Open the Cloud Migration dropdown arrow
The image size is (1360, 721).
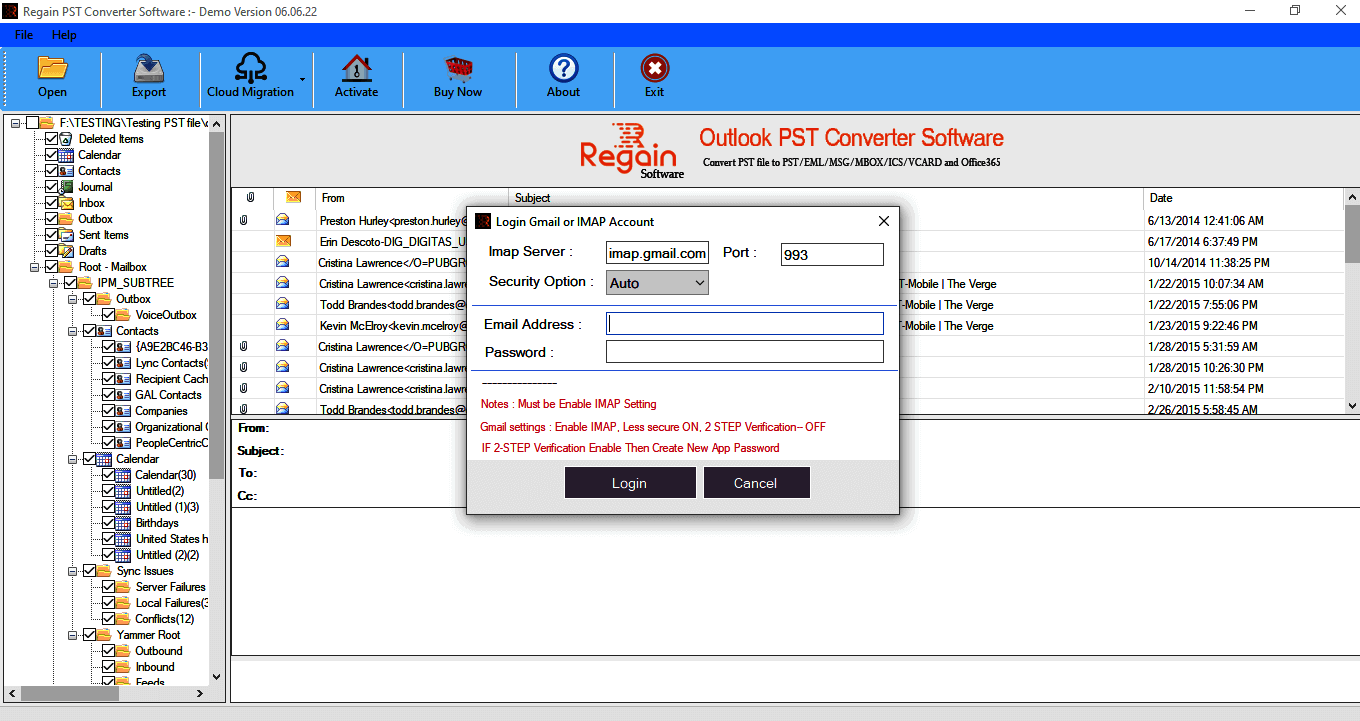click(302, 78)
